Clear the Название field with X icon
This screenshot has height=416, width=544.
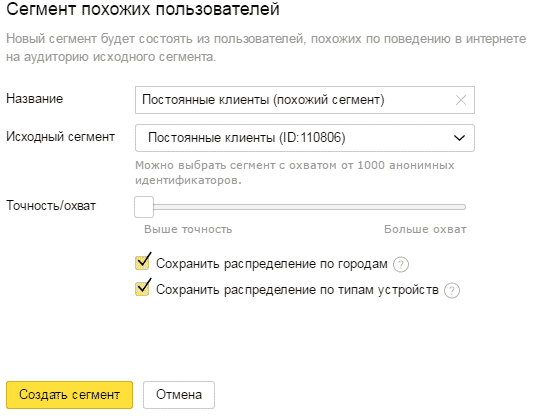(461, 100)
